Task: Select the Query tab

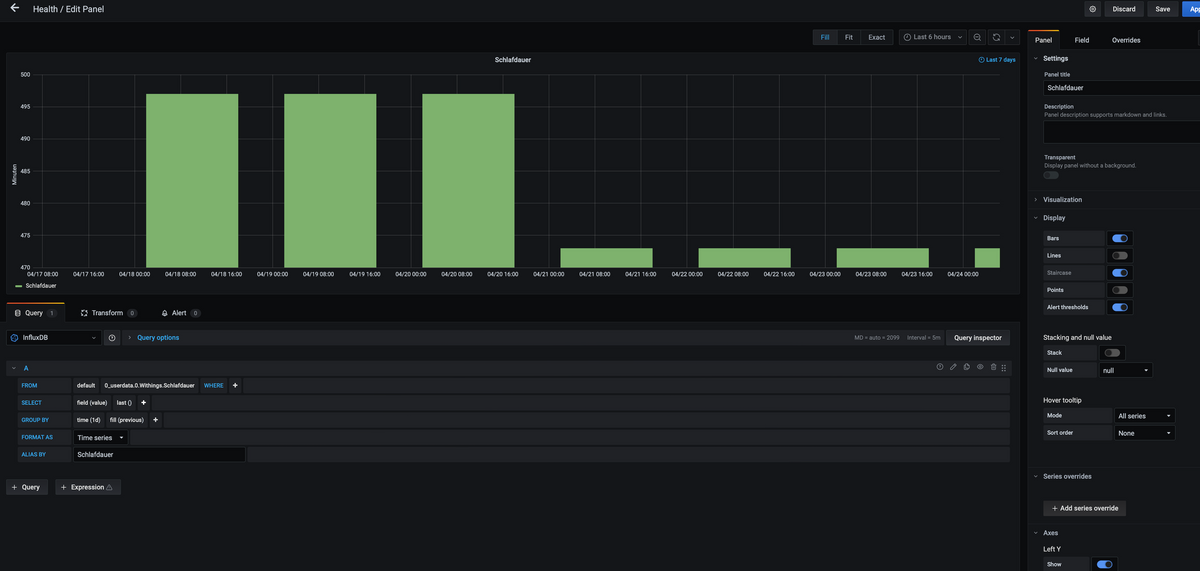Action: (x=35, y=313)
